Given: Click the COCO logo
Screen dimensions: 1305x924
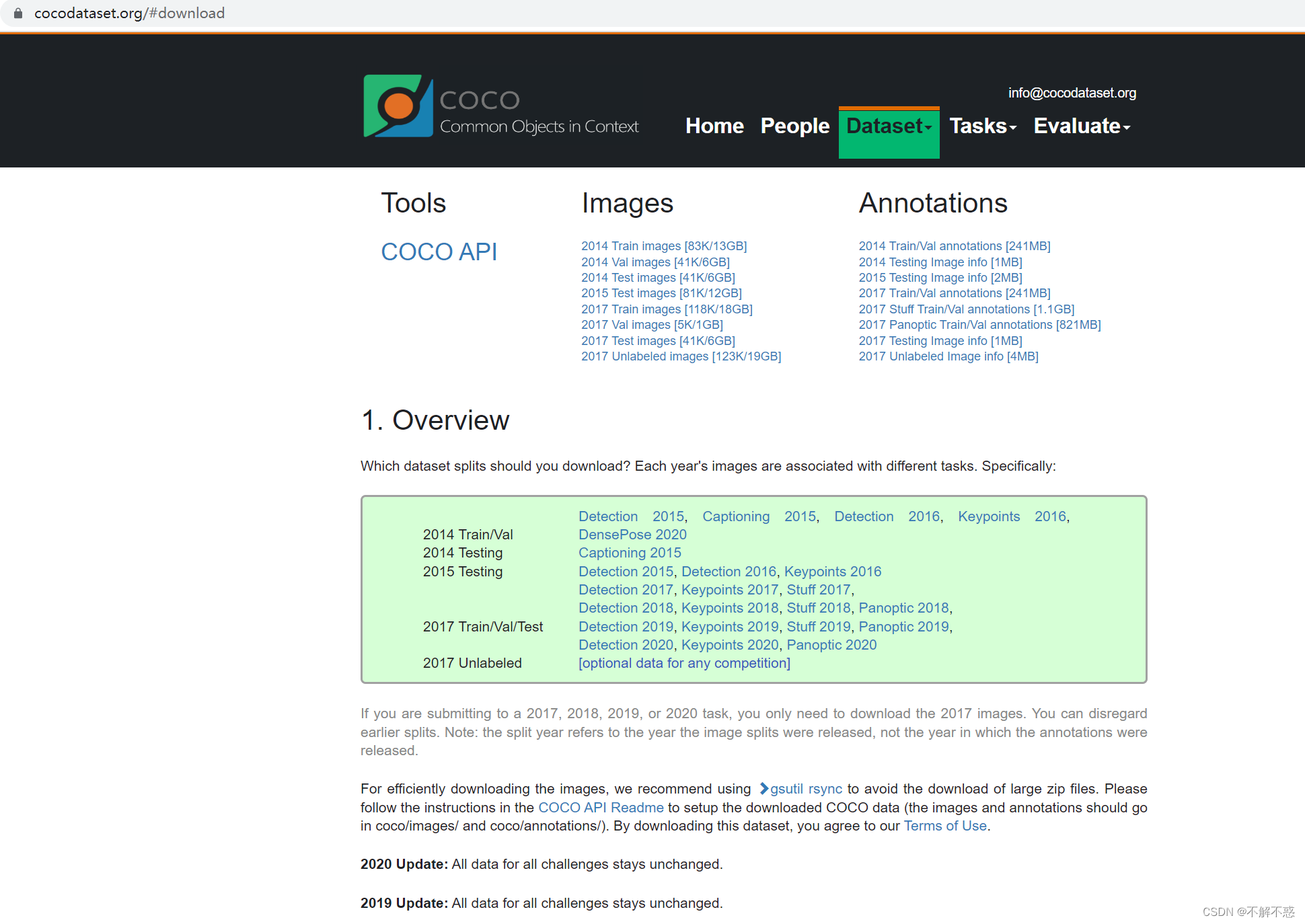Looking at the screenshot, I should (398, 106).
